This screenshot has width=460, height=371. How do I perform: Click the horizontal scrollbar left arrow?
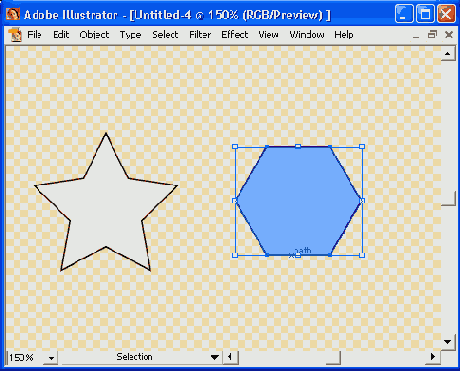coord(230,357)
